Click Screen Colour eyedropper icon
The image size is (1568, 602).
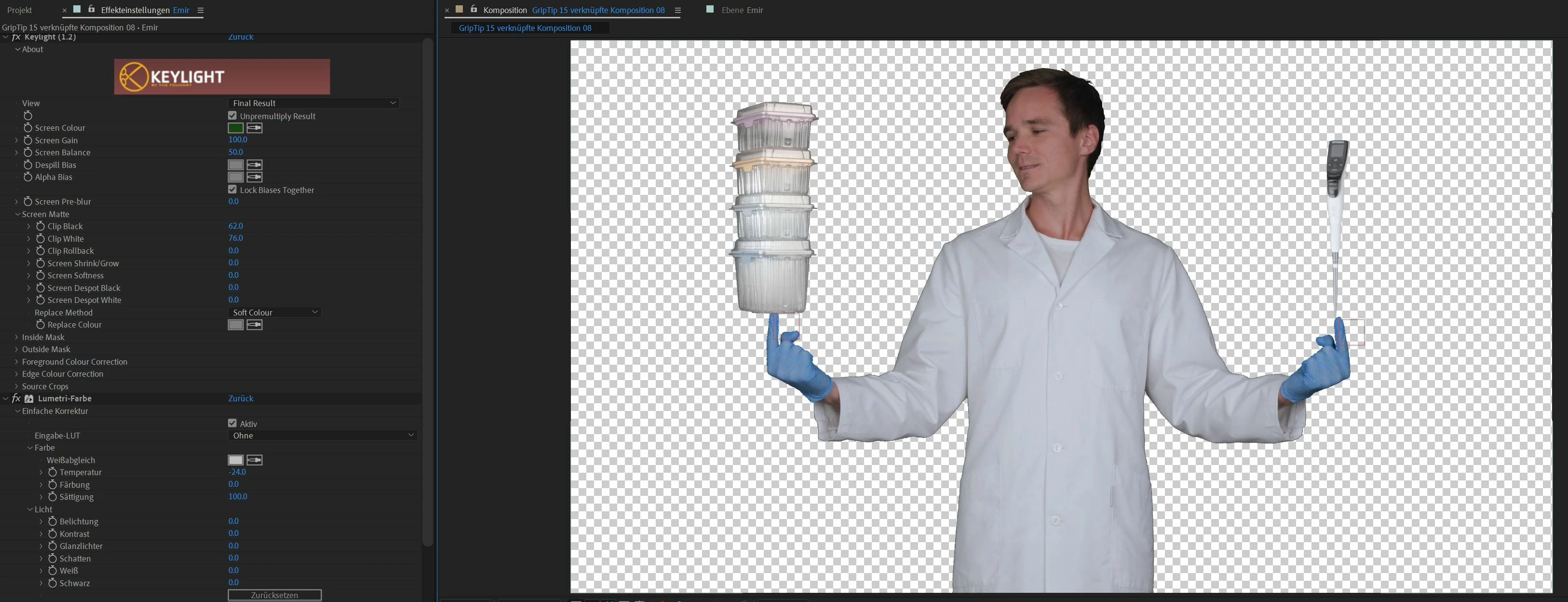point(255,128)
